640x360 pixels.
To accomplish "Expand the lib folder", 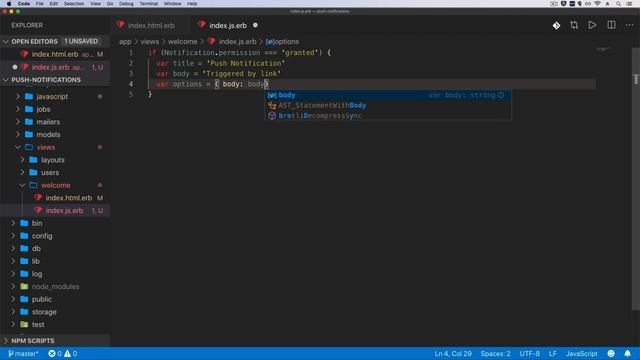I will pyautogui.click(x=55, y=261).
